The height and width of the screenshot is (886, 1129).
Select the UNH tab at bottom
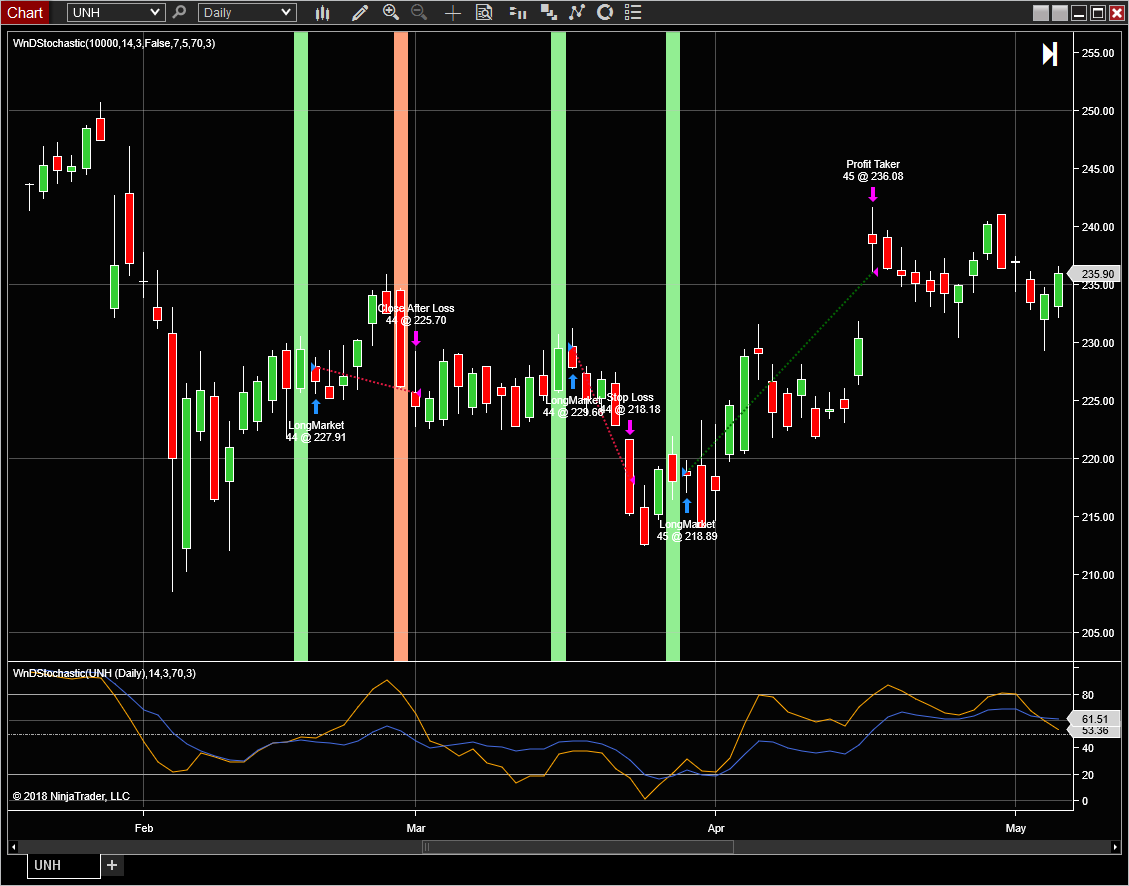point(64,865)
